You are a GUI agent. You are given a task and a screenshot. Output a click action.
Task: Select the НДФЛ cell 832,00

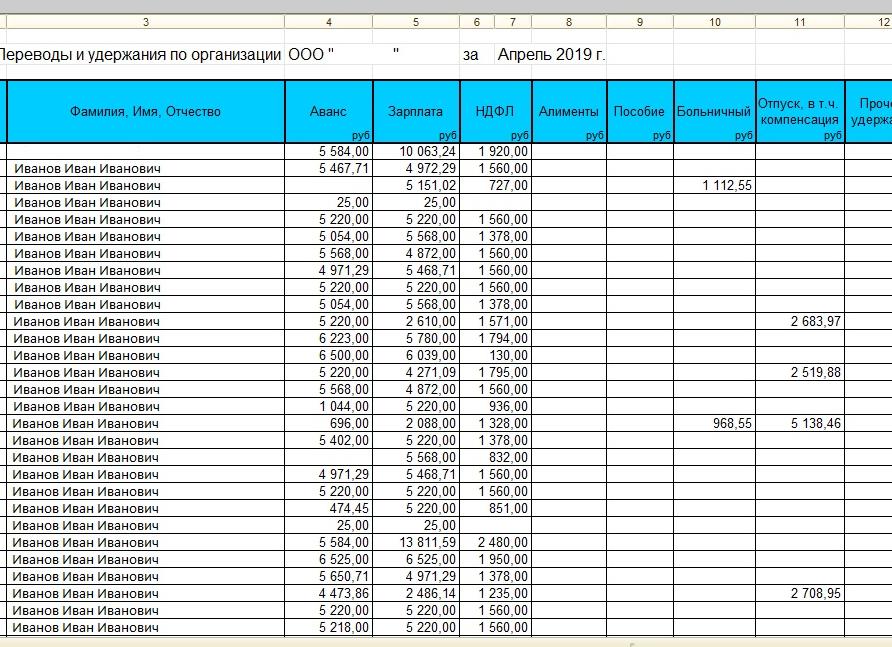pos(495,458)
